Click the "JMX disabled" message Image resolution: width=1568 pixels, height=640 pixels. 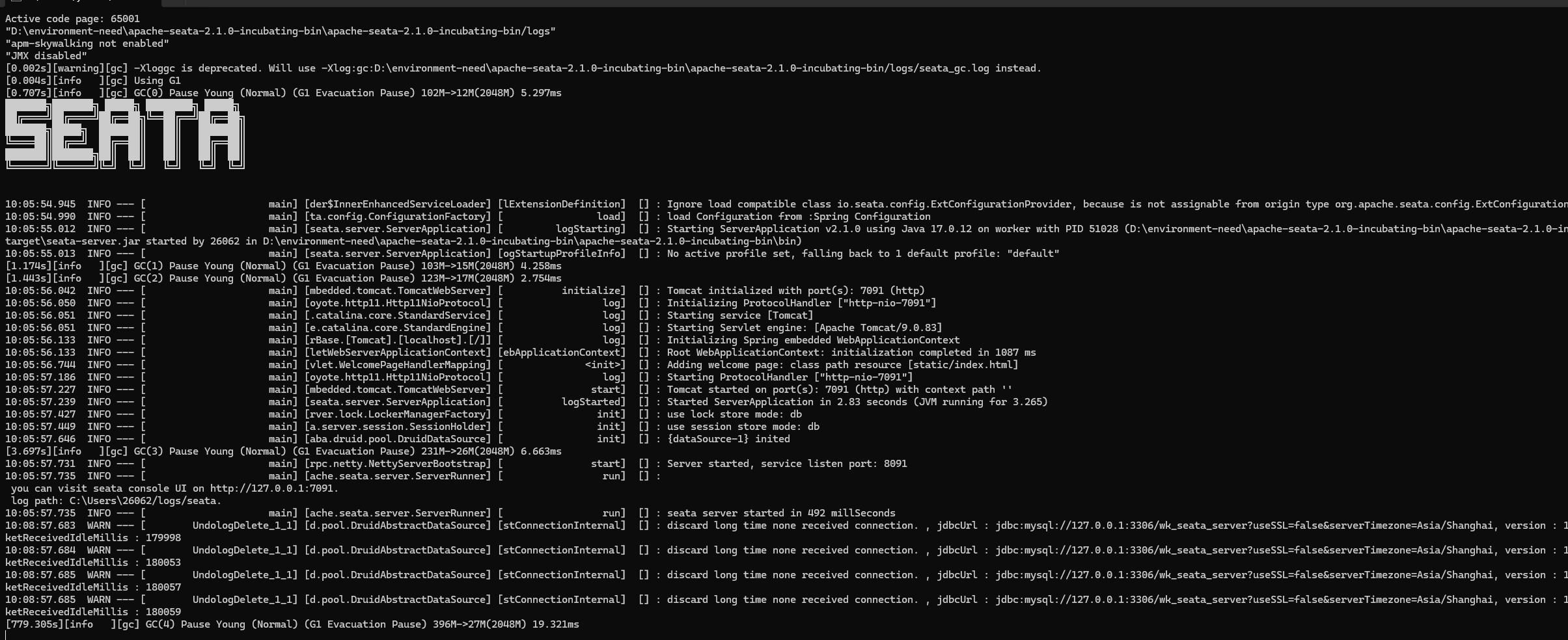[x=46, y=56]
